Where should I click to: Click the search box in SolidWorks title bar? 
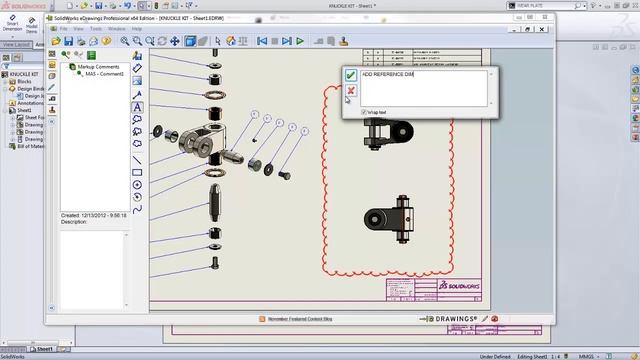[546, 6]
